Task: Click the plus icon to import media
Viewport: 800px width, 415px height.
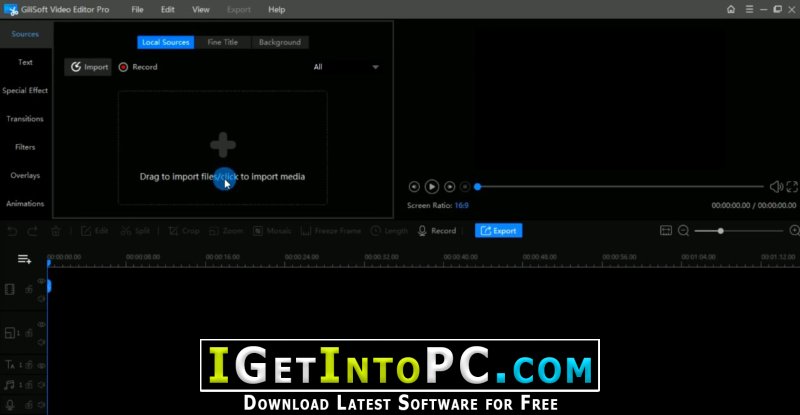Action: pyautogui.click(x=223, y=145)
